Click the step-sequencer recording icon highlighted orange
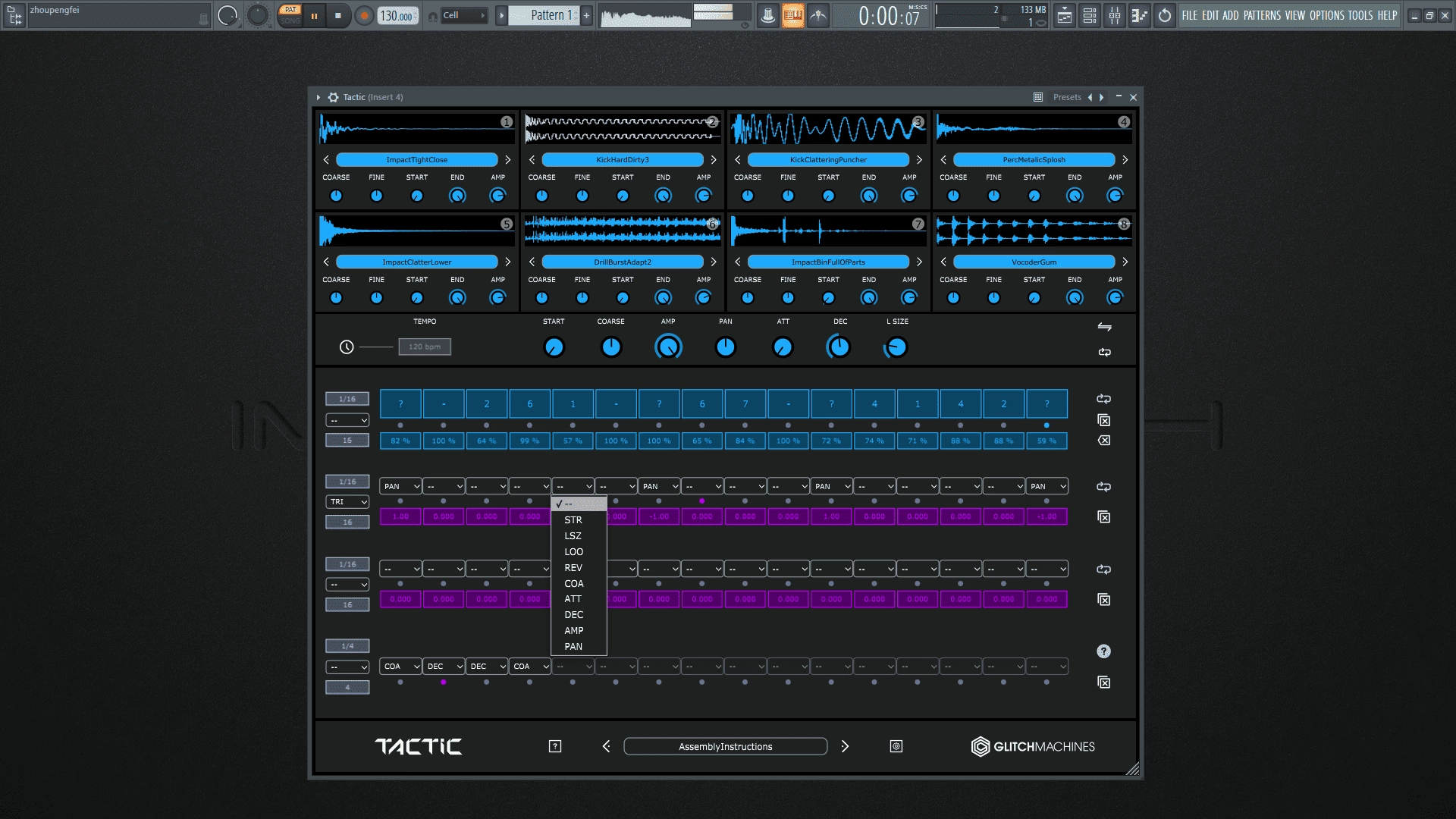The width and height of the screenshot is (1456, 819). 792,15
